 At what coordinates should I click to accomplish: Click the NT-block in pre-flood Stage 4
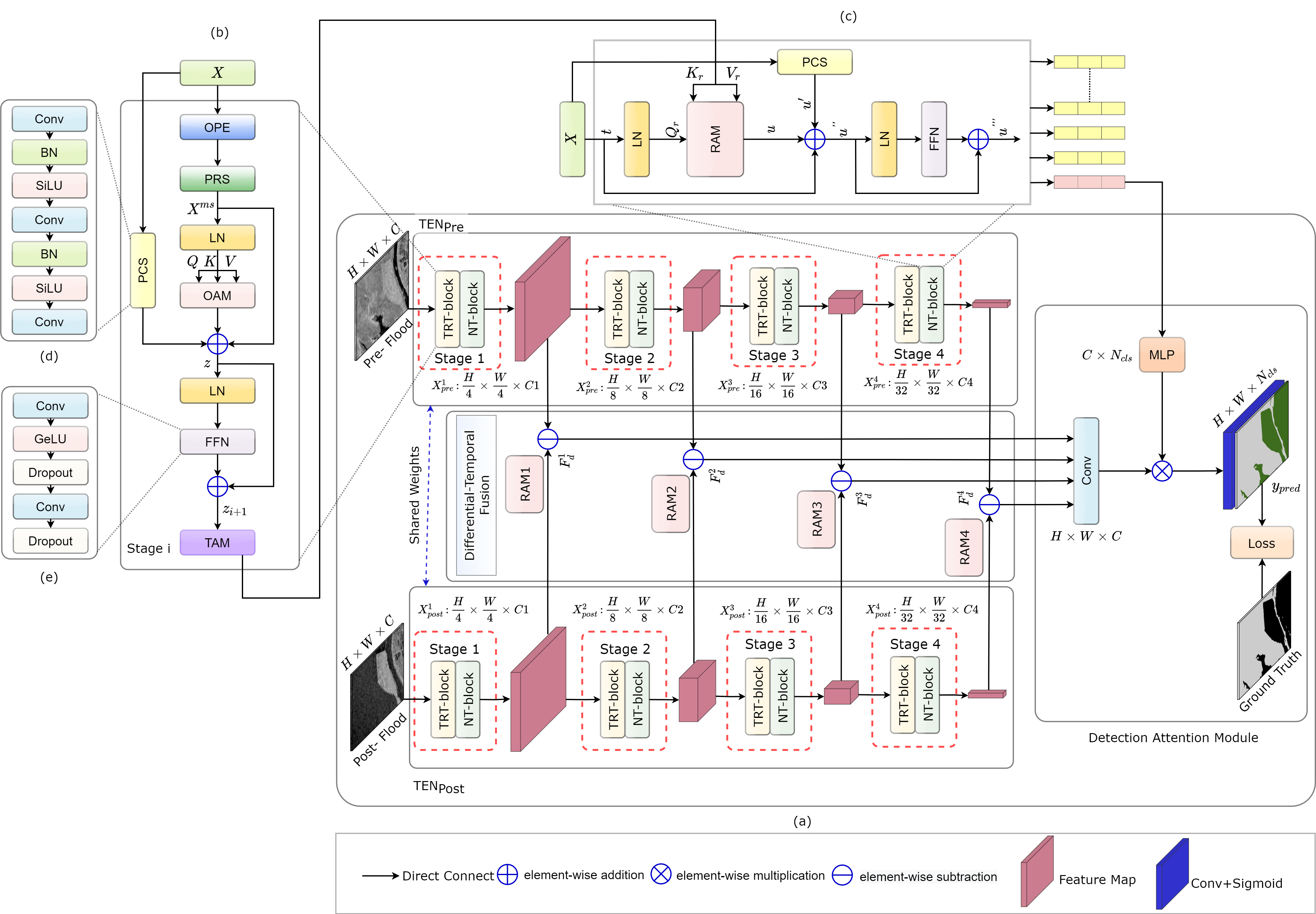coord(932,304)
